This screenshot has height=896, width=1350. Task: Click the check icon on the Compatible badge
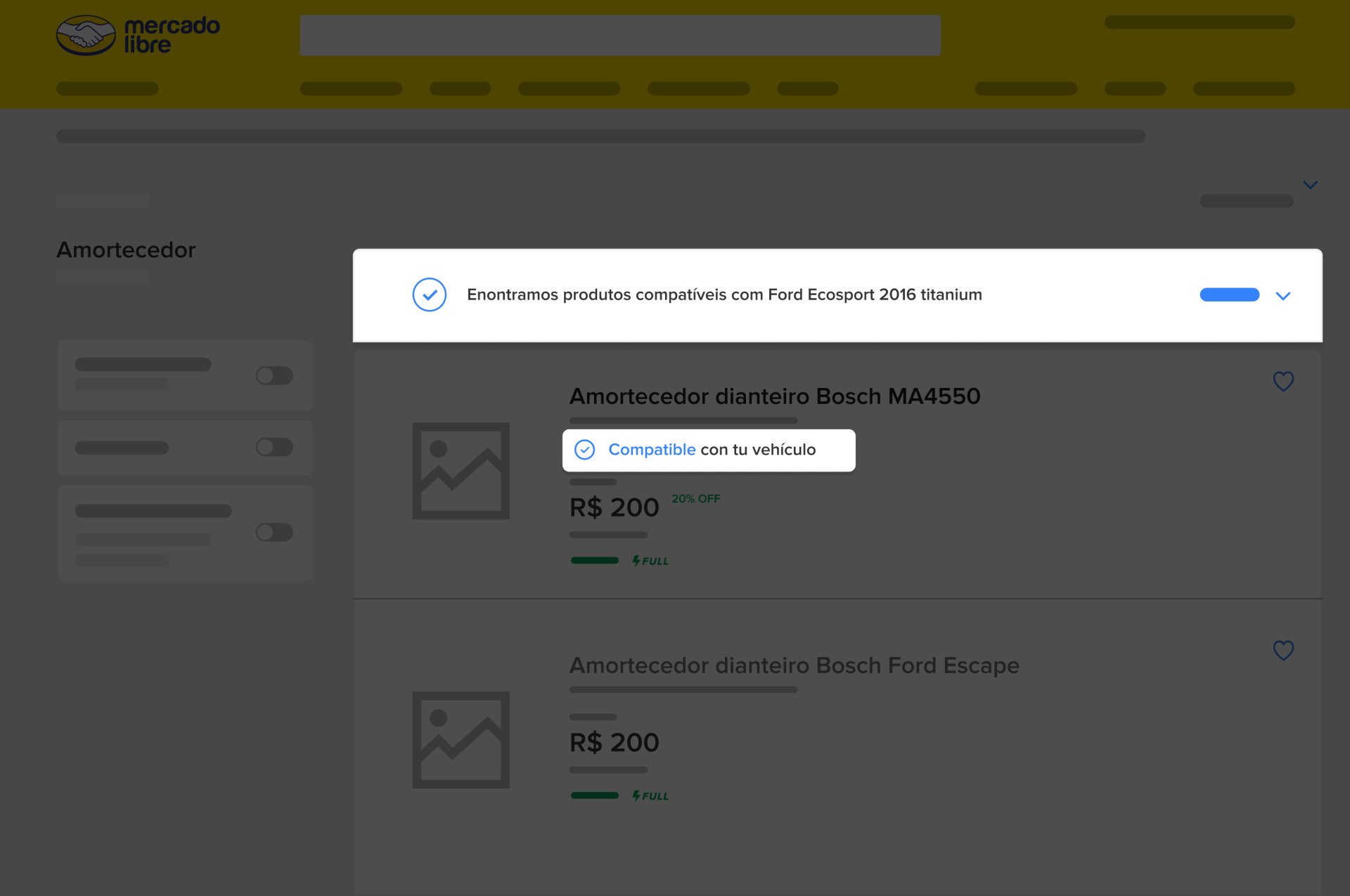[584, 450]
